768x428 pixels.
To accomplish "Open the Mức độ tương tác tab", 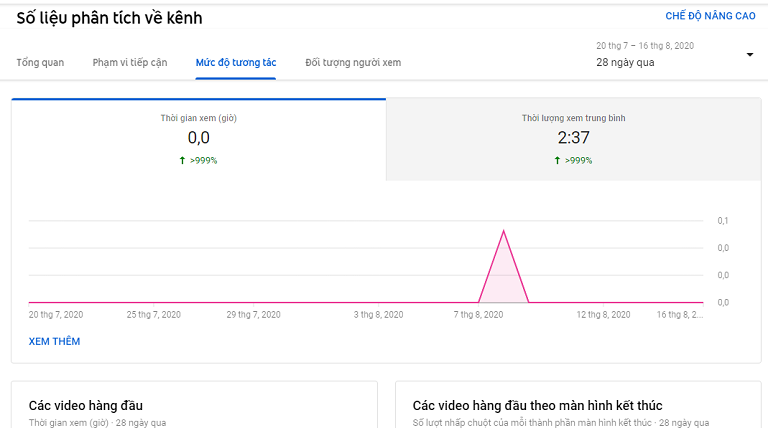I will coord(236,63).
